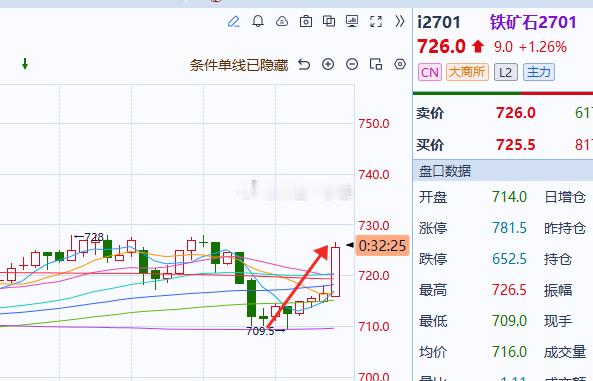Select the pencil drawing tool icon

point(234,22)
